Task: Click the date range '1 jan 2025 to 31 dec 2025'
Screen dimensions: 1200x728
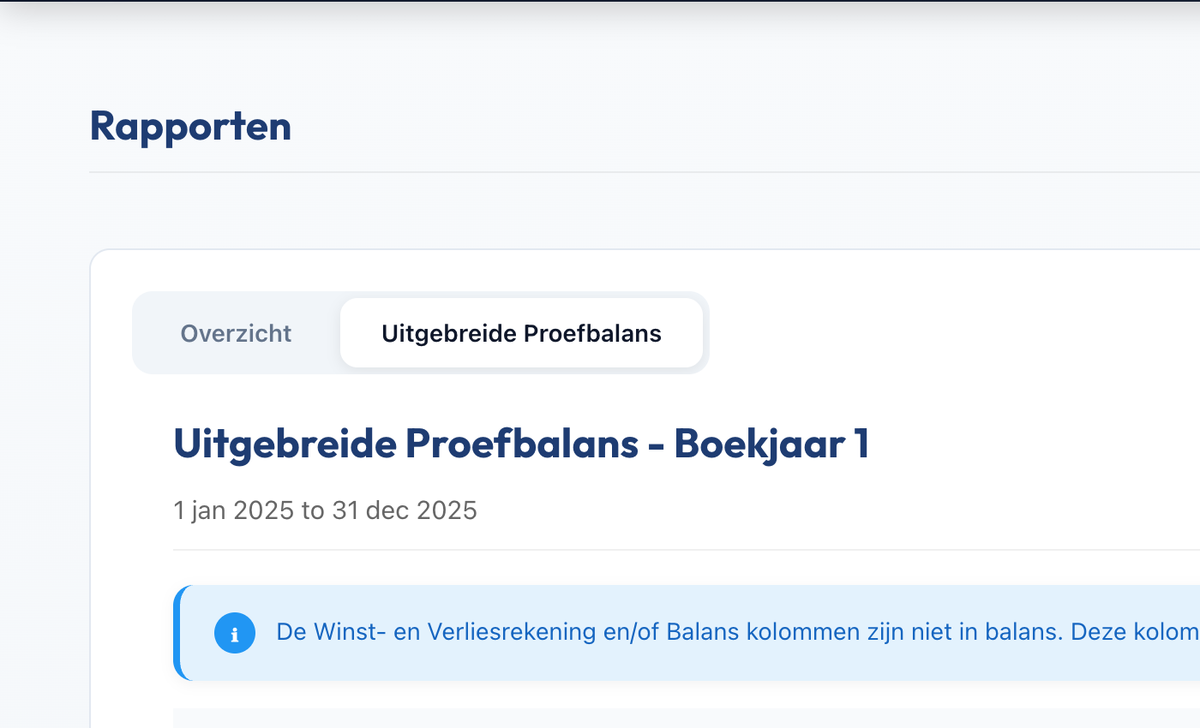Action: 325,510
